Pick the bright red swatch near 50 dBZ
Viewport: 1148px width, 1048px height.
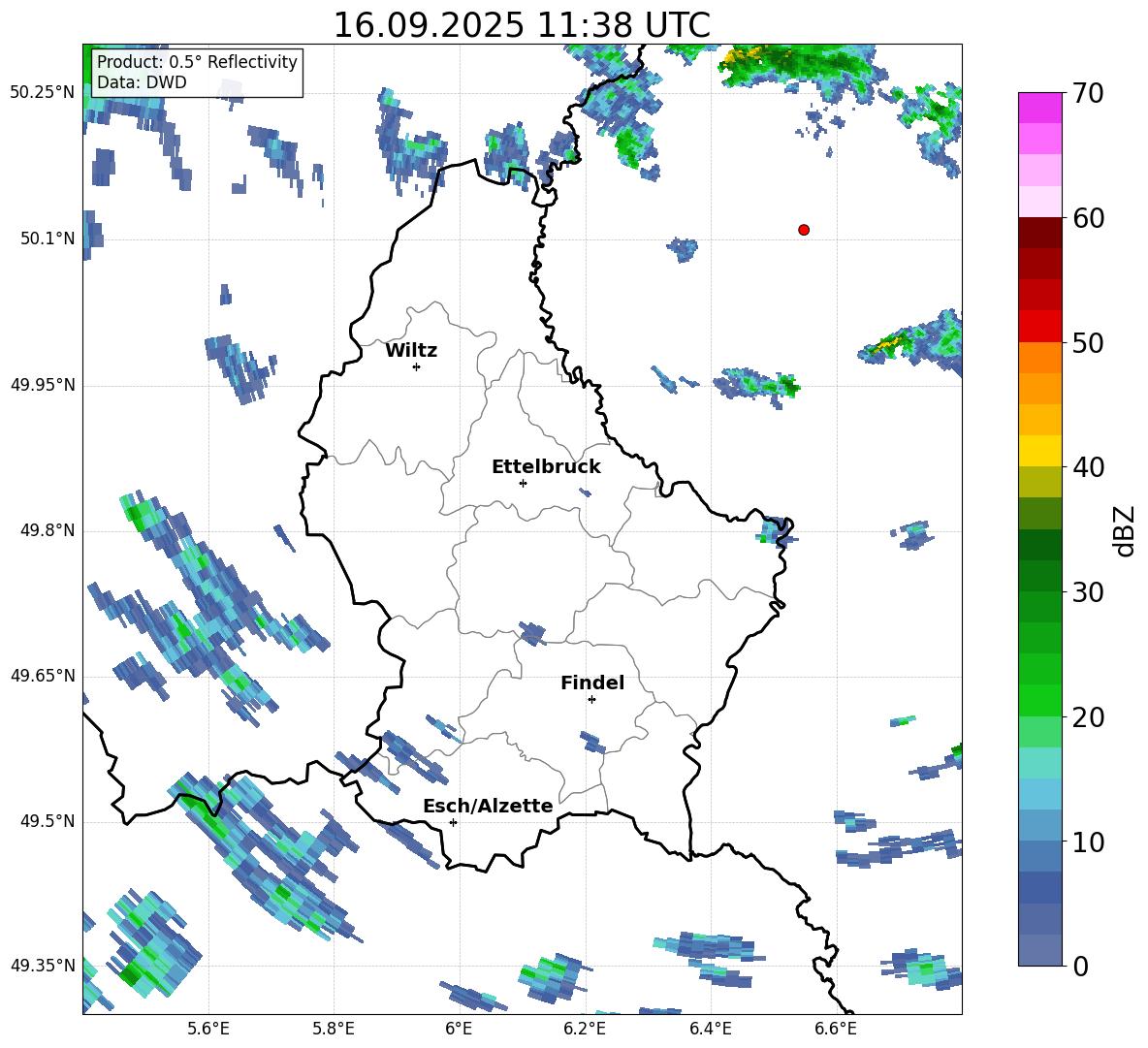(x=1040, y=327)
